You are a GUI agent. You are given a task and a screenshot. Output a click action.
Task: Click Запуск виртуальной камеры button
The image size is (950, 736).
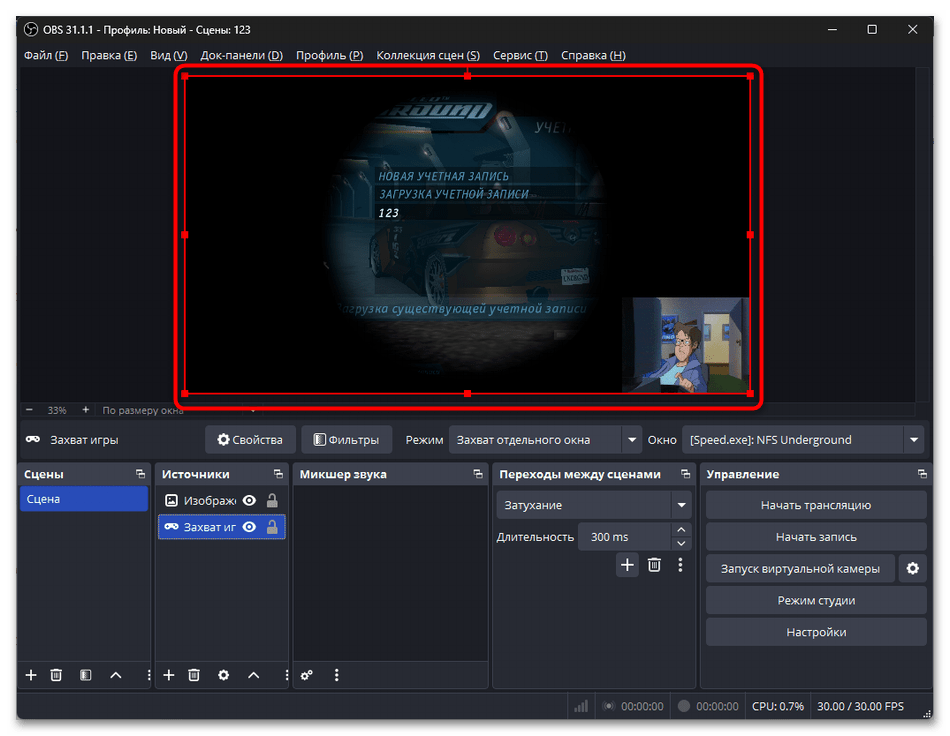click(x=800, y=569)
